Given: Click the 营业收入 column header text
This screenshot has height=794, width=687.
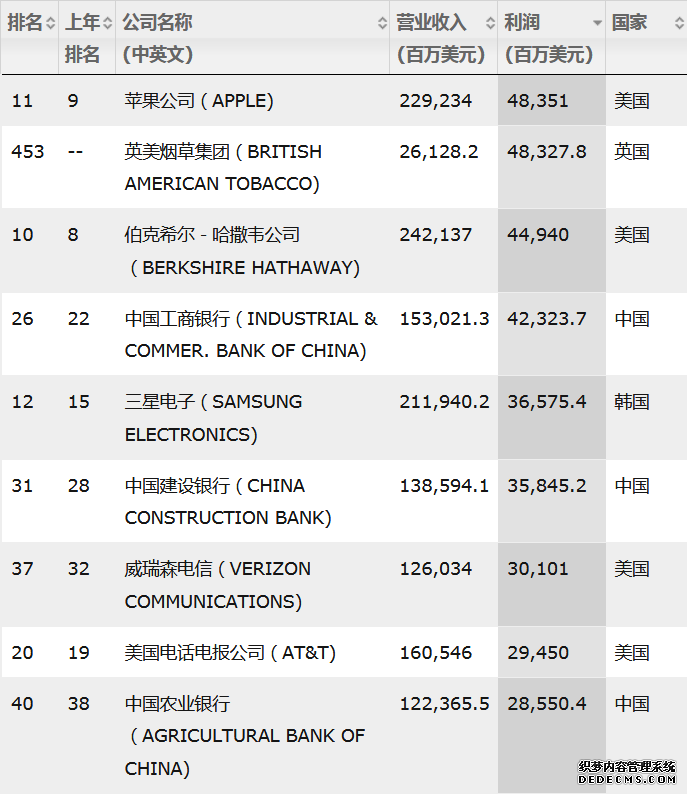Looking at the screenshot, I should click(440, 38).
